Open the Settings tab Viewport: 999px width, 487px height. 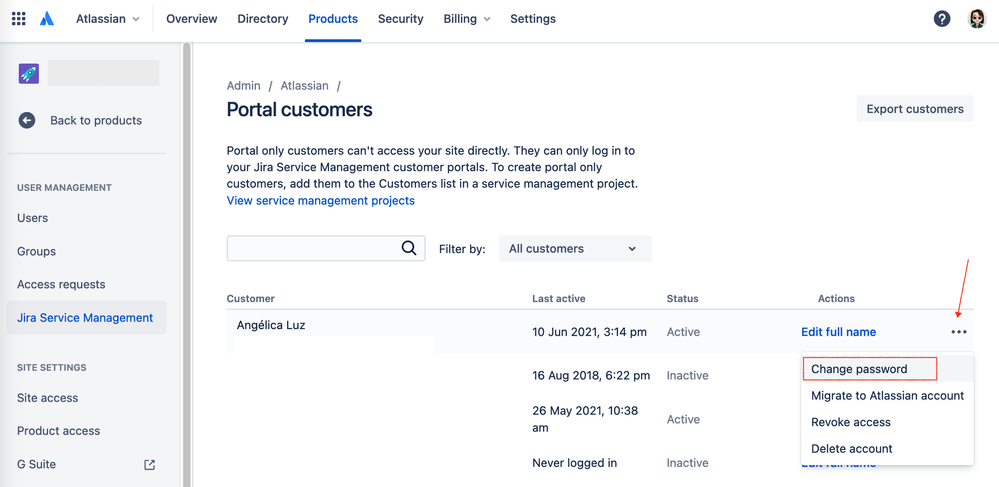[533, 19]
